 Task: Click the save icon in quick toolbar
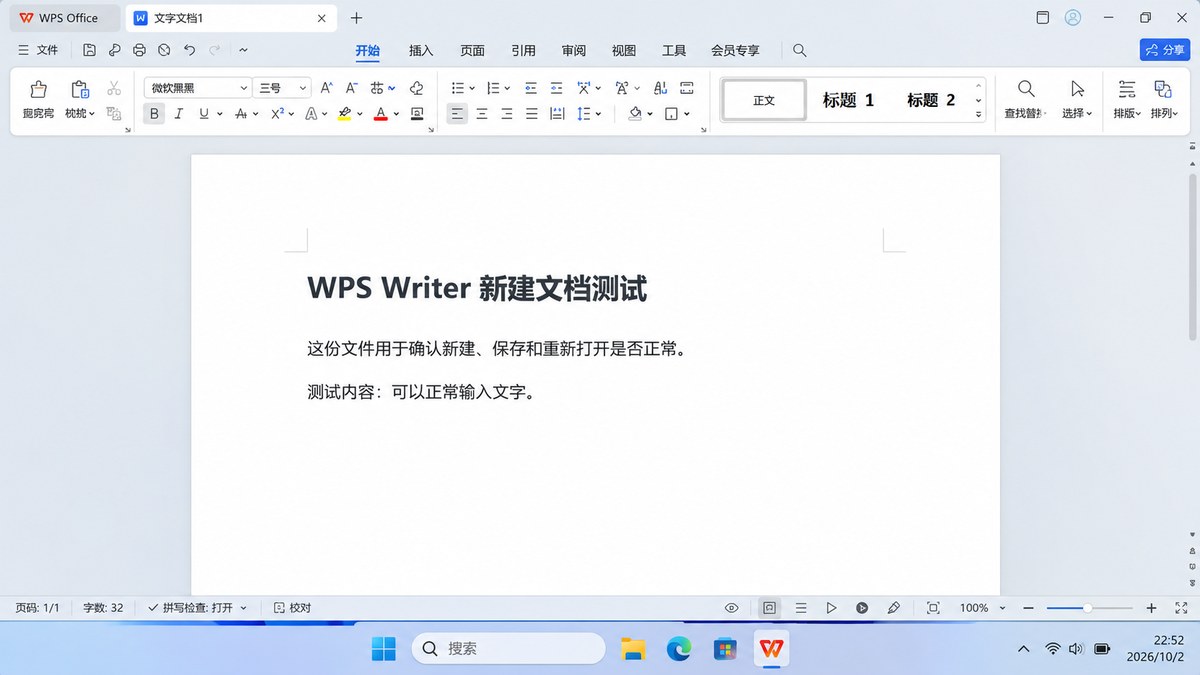(89, 50)
